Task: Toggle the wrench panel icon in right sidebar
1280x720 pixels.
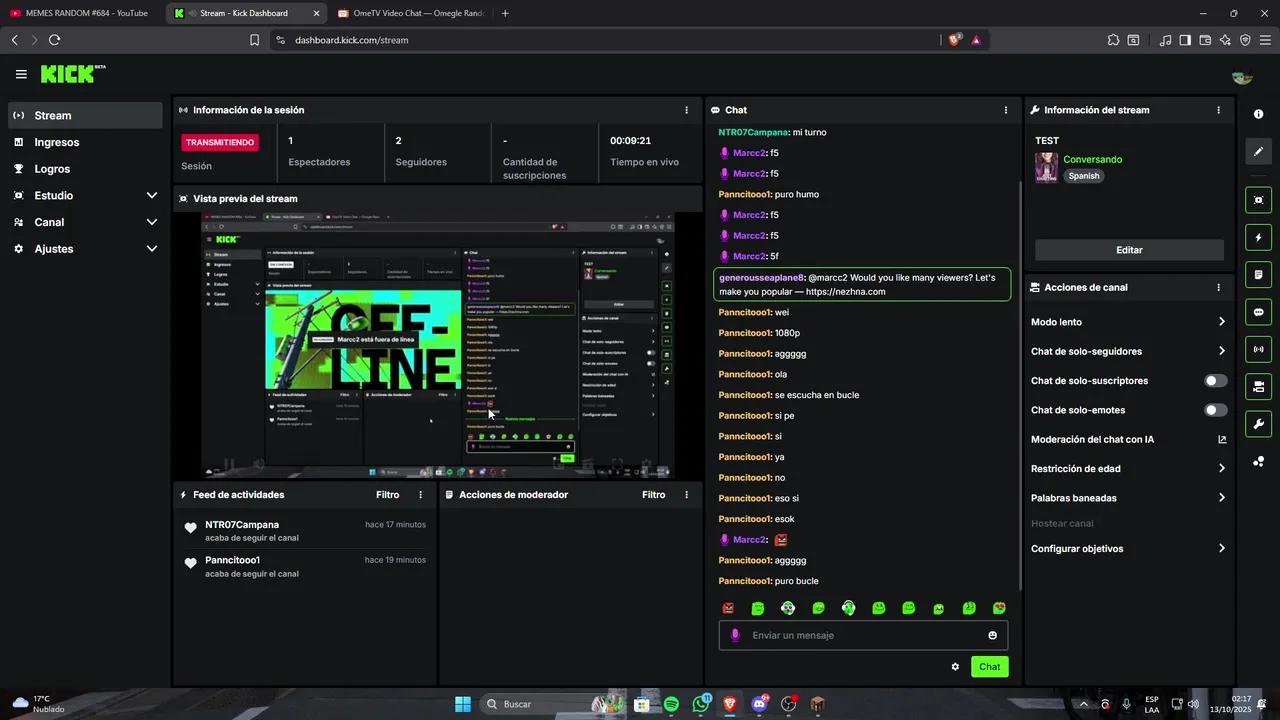Action: (1258, 423)
